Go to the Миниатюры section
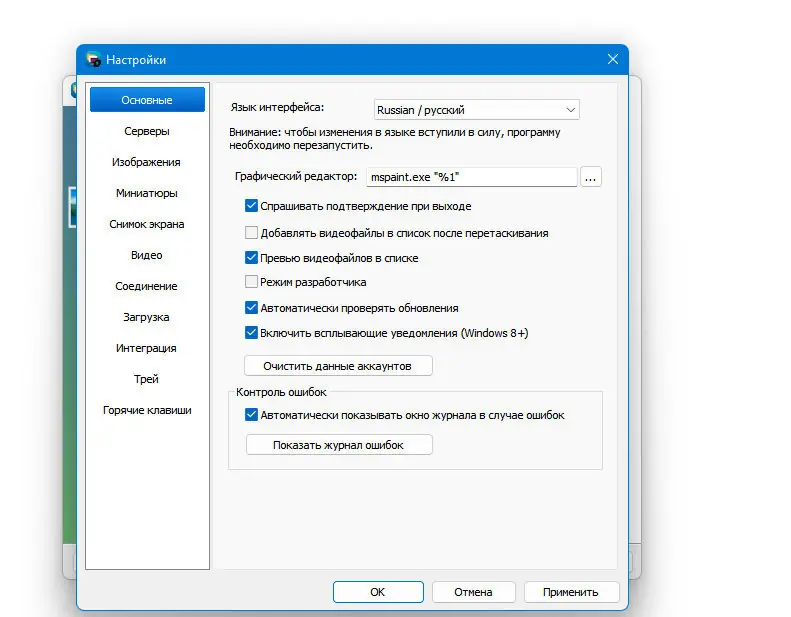This screenshot has height=617, width=791. [x=147, y=193]
